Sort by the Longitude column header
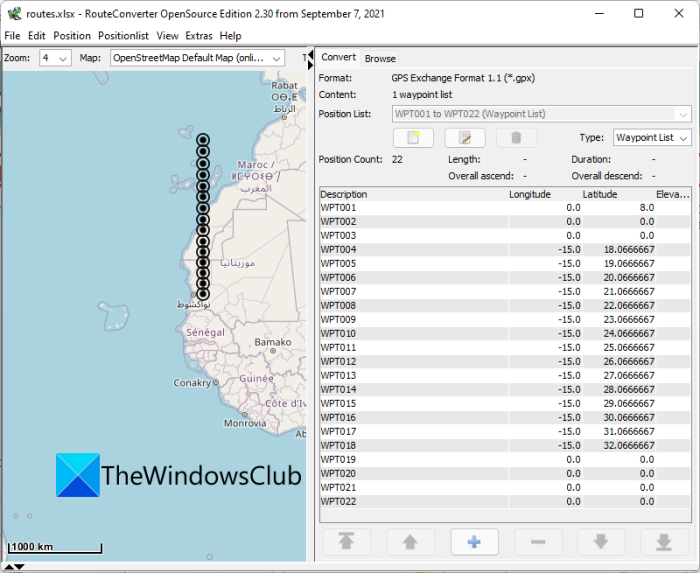This screenshot has width=700, height=573. [x=529, y=194]
